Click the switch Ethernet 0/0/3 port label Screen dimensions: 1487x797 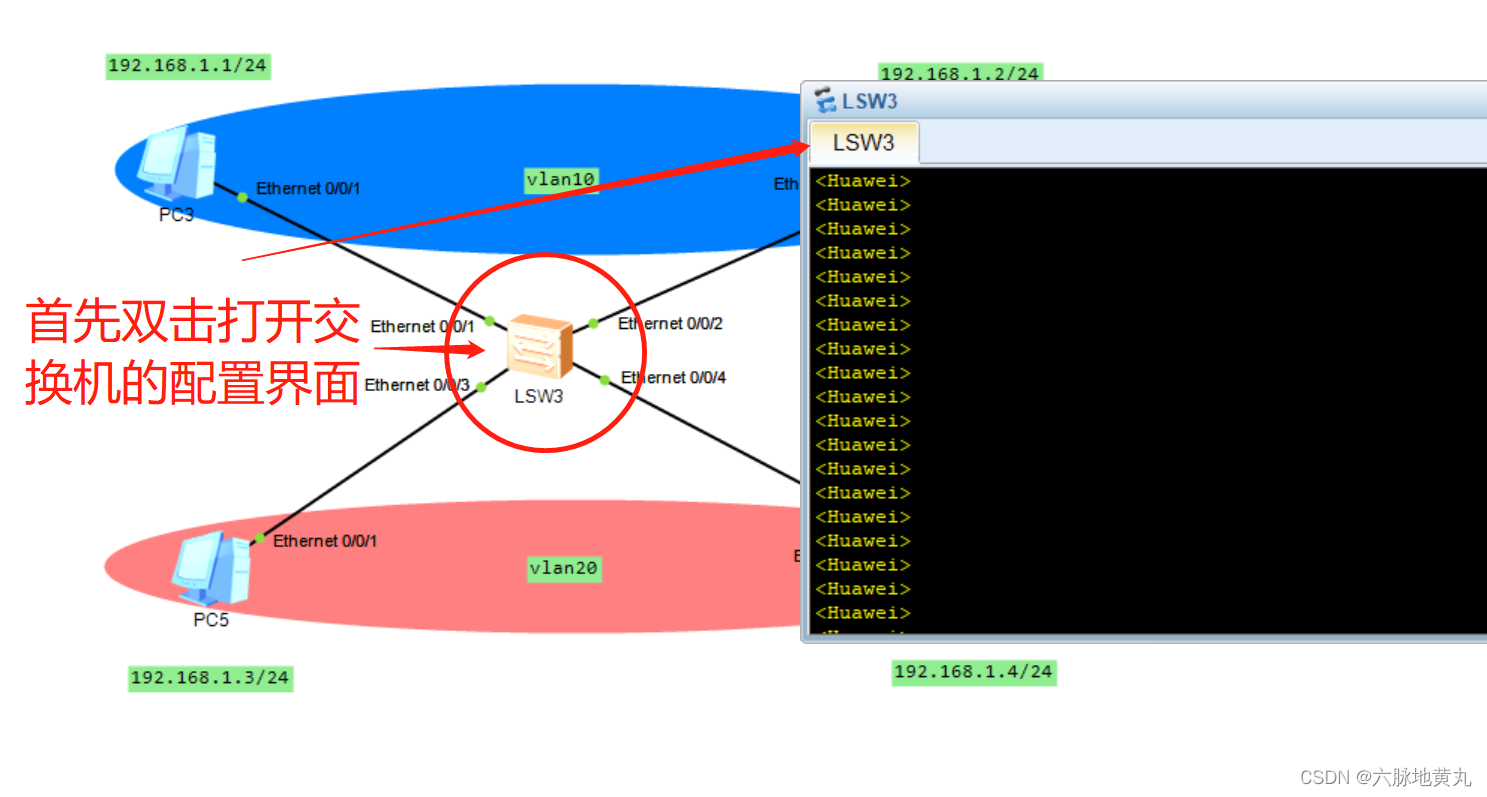(417, 385)
